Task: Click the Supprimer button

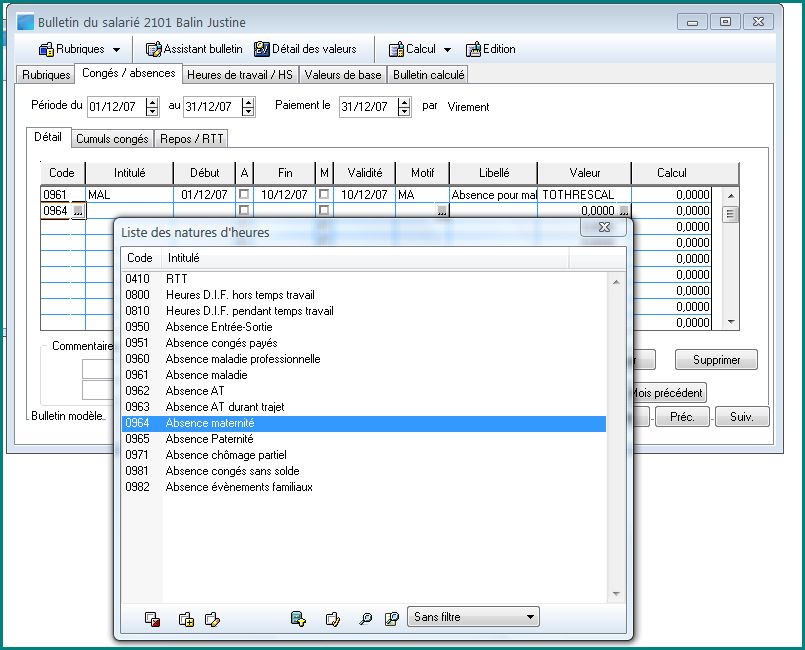Action: click(716, 360)
